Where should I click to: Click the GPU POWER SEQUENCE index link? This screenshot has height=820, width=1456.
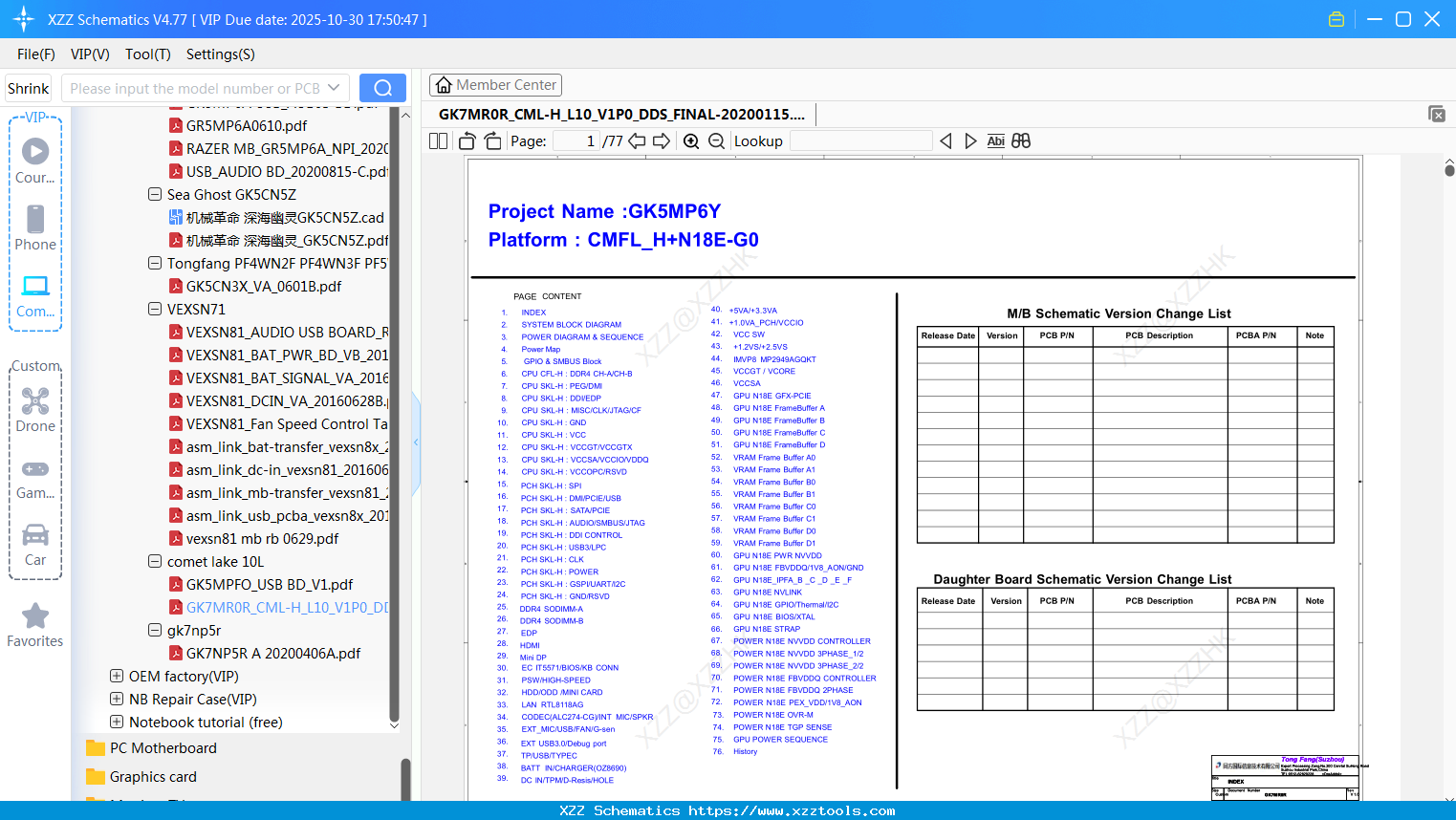click(x=780, y=740)
